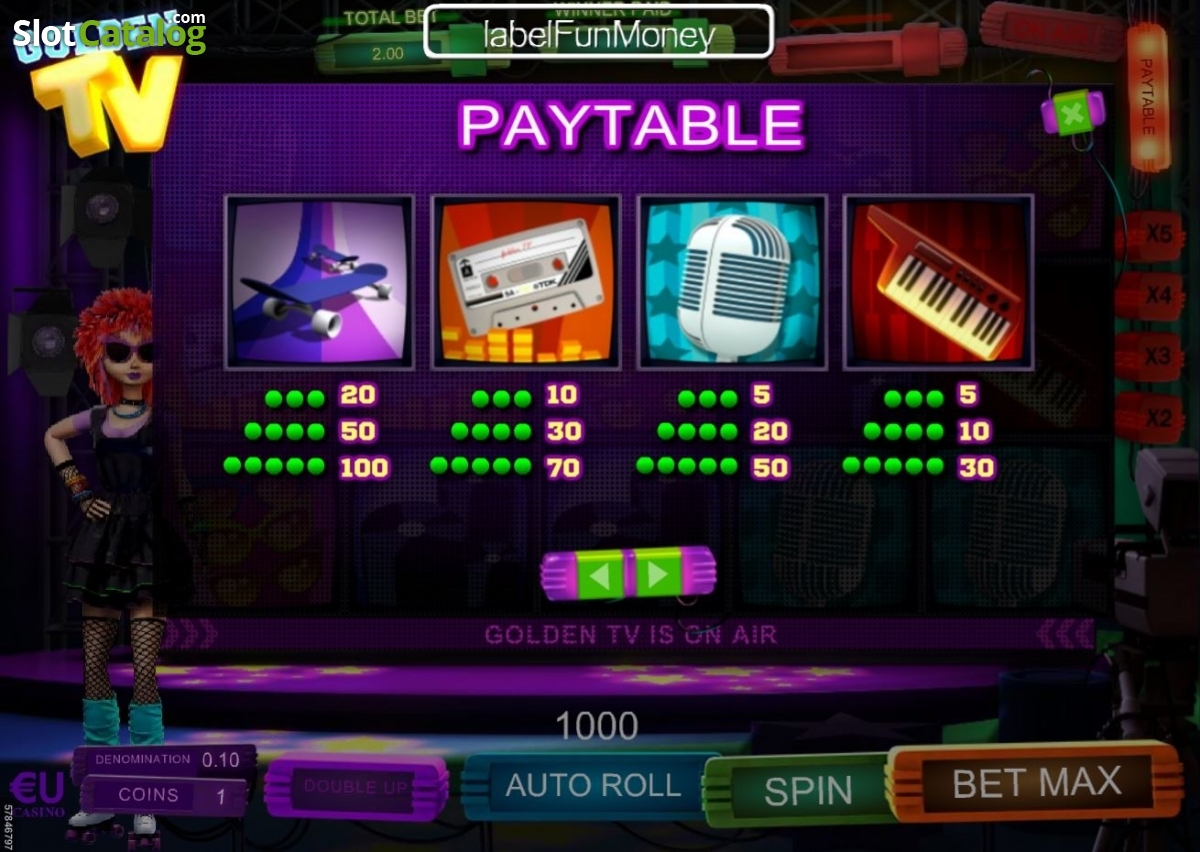
Task: Click the DOUBLE UP button
Action: pyautogui.click(x=356, y=787)
